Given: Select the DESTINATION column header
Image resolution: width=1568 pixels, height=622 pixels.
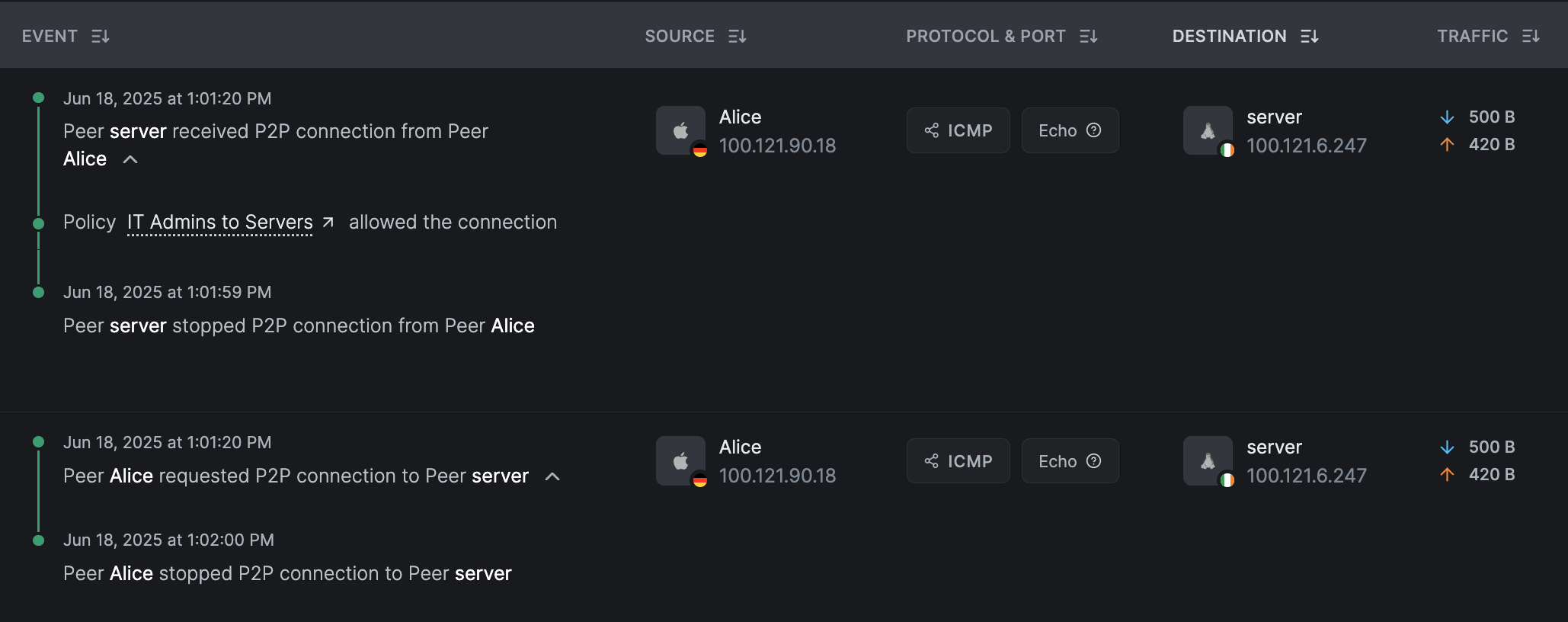Looking at the screenshot, I should [x=1229, y=36].
